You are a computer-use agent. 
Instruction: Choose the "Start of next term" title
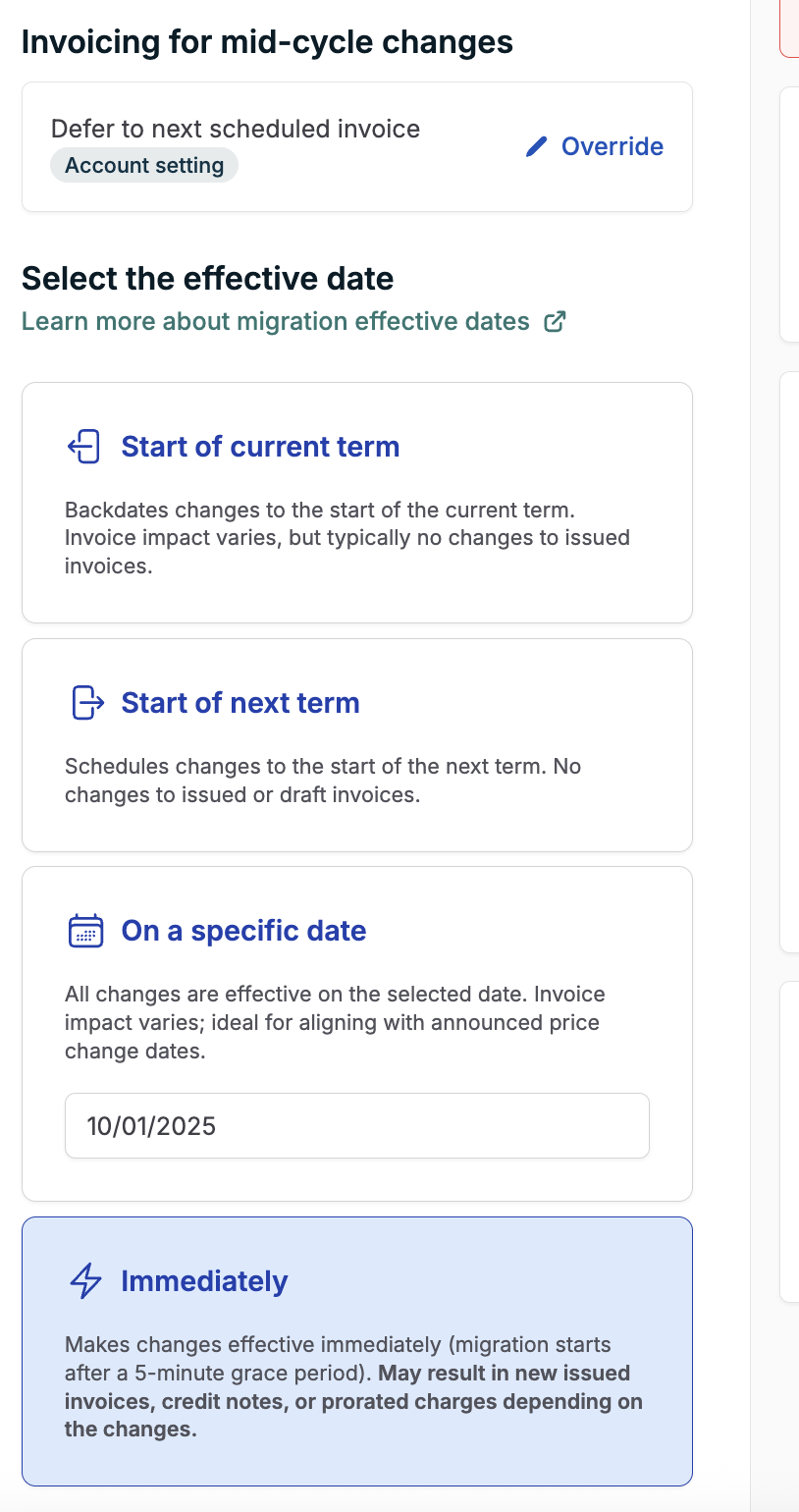pos(240,703)
